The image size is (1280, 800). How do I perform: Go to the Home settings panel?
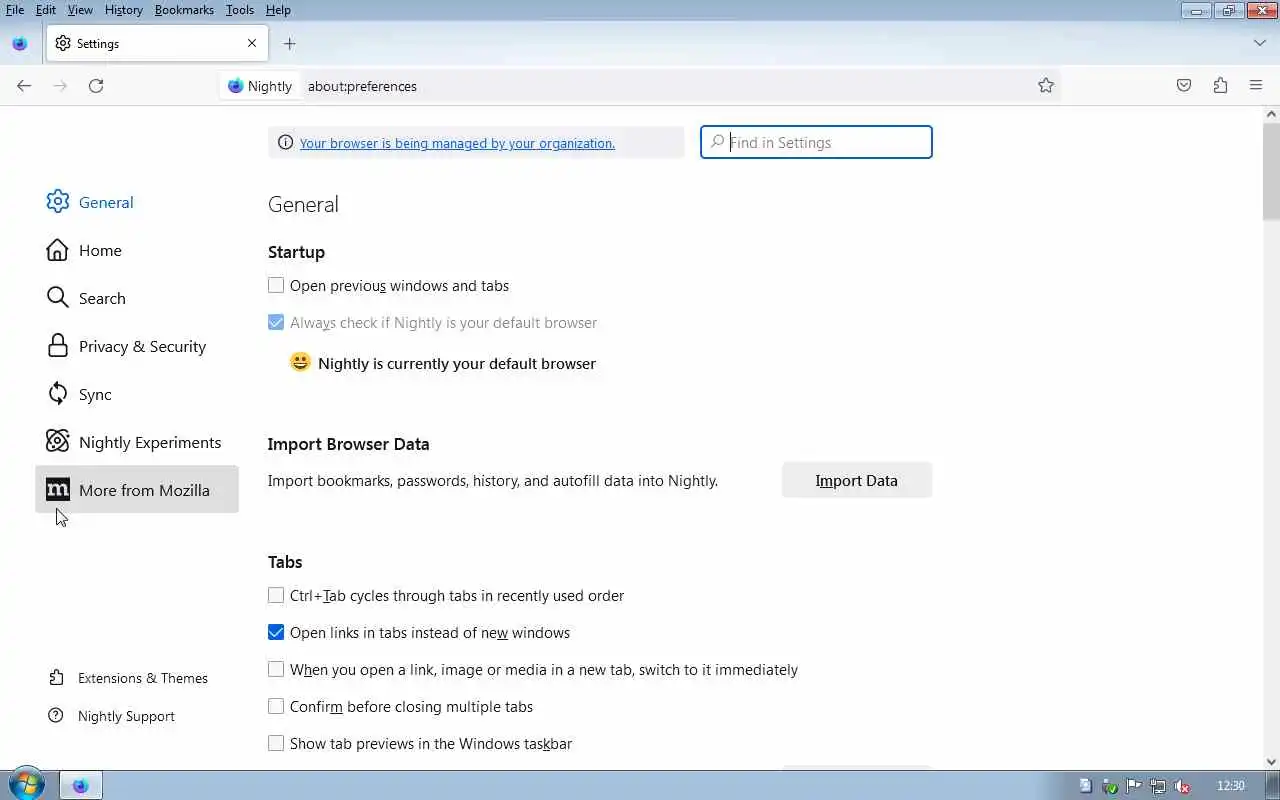tap(137, 250)
